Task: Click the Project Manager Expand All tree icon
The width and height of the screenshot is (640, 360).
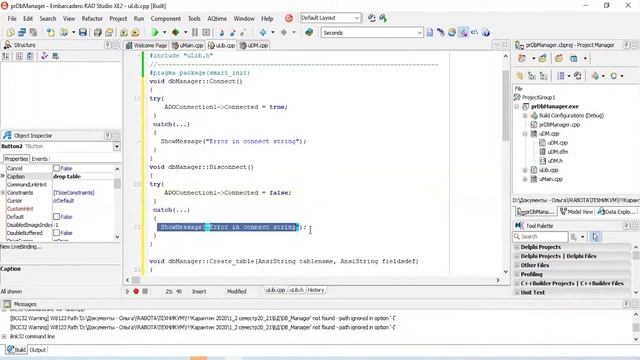Action: tap(532, 76)
